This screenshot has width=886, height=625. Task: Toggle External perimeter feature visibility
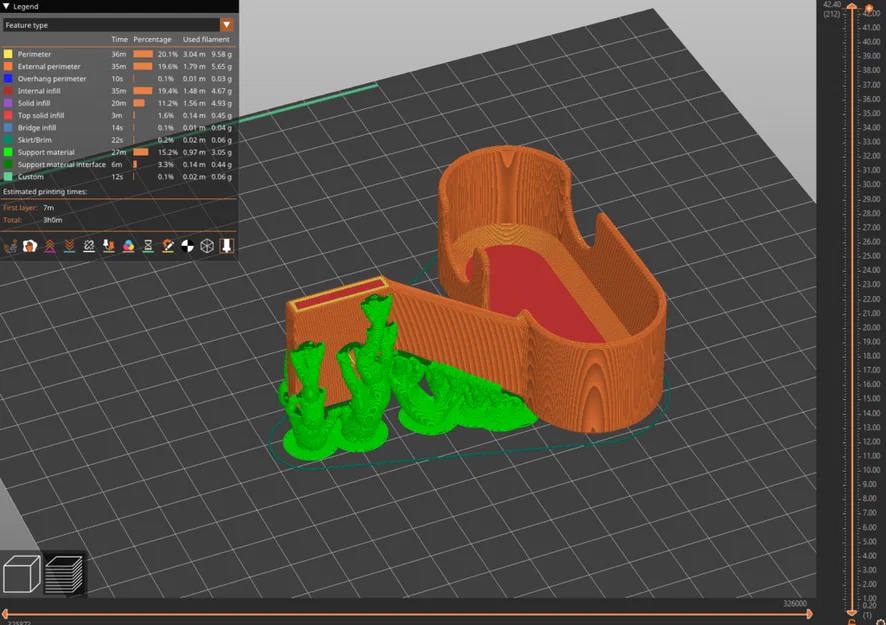pos(118,66)
